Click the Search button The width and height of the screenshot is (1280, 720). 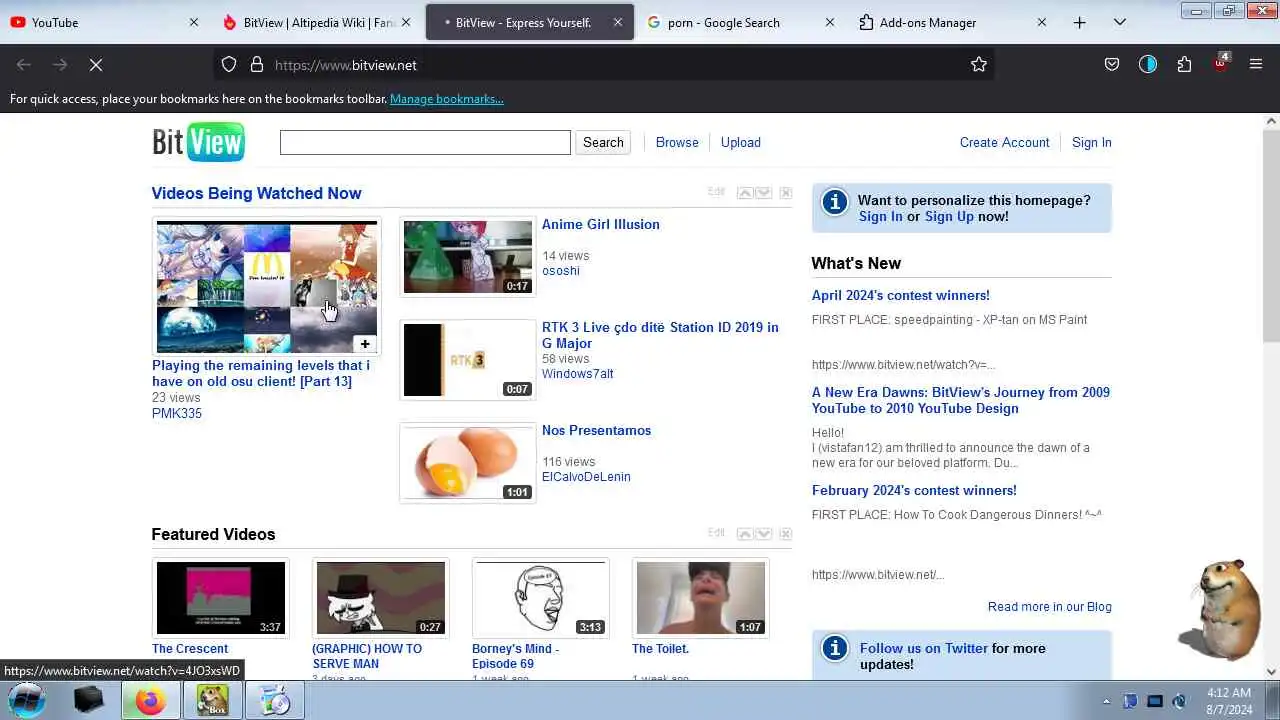coord(603,142)
